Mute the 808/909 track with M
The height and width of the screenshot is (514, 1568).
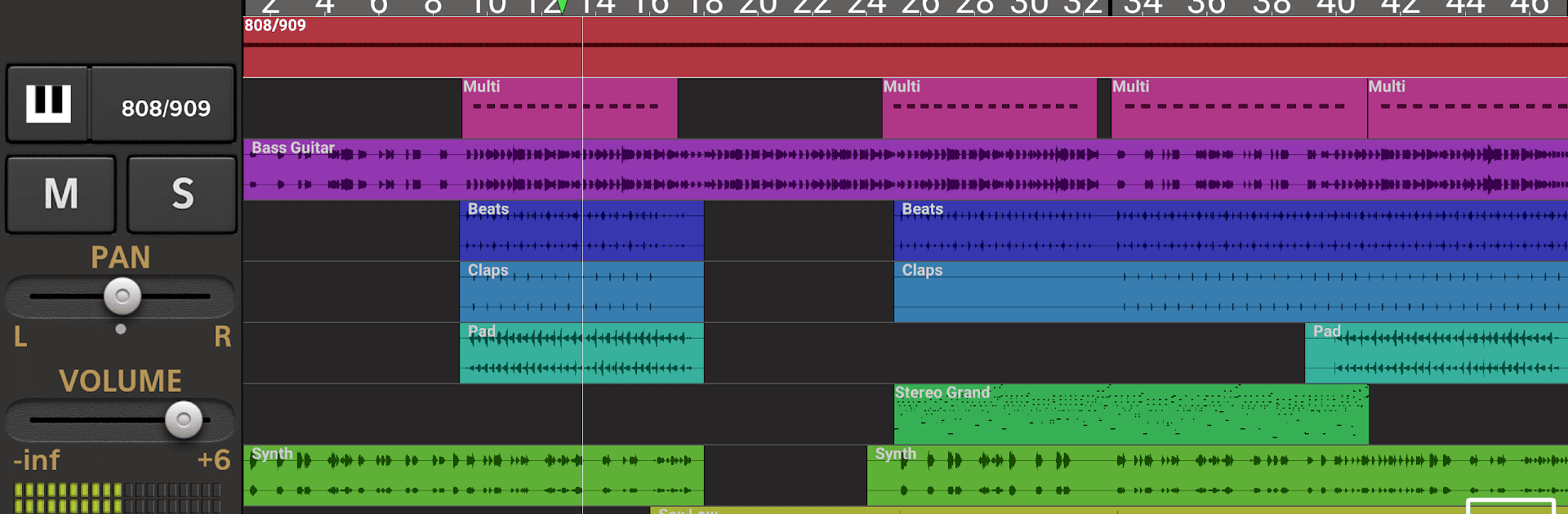[61, 194]
